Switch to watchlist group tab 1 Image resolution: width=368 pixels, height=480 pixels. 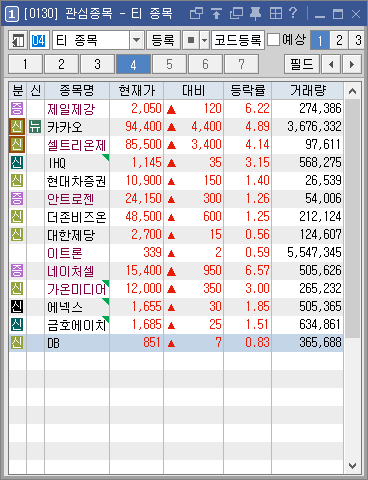click(x=25, y=64)
